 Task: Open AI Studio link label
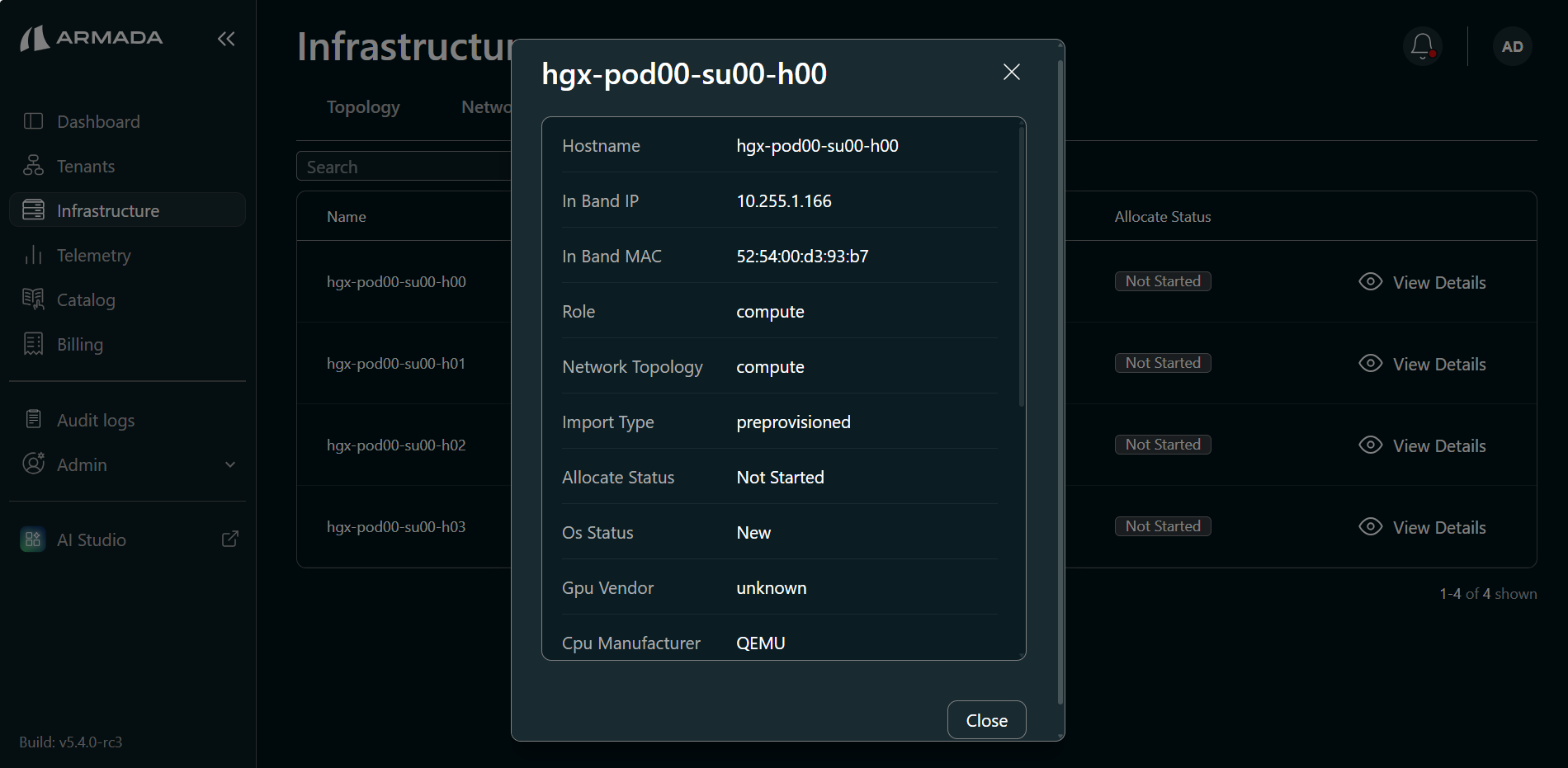92,539
